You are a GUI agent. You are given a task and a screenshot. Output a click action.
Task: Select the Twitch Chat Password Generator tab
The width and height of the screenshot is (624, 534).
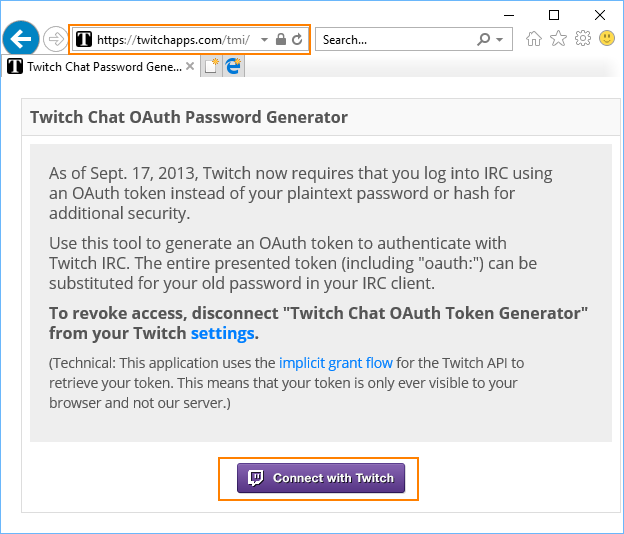(101, 66)
